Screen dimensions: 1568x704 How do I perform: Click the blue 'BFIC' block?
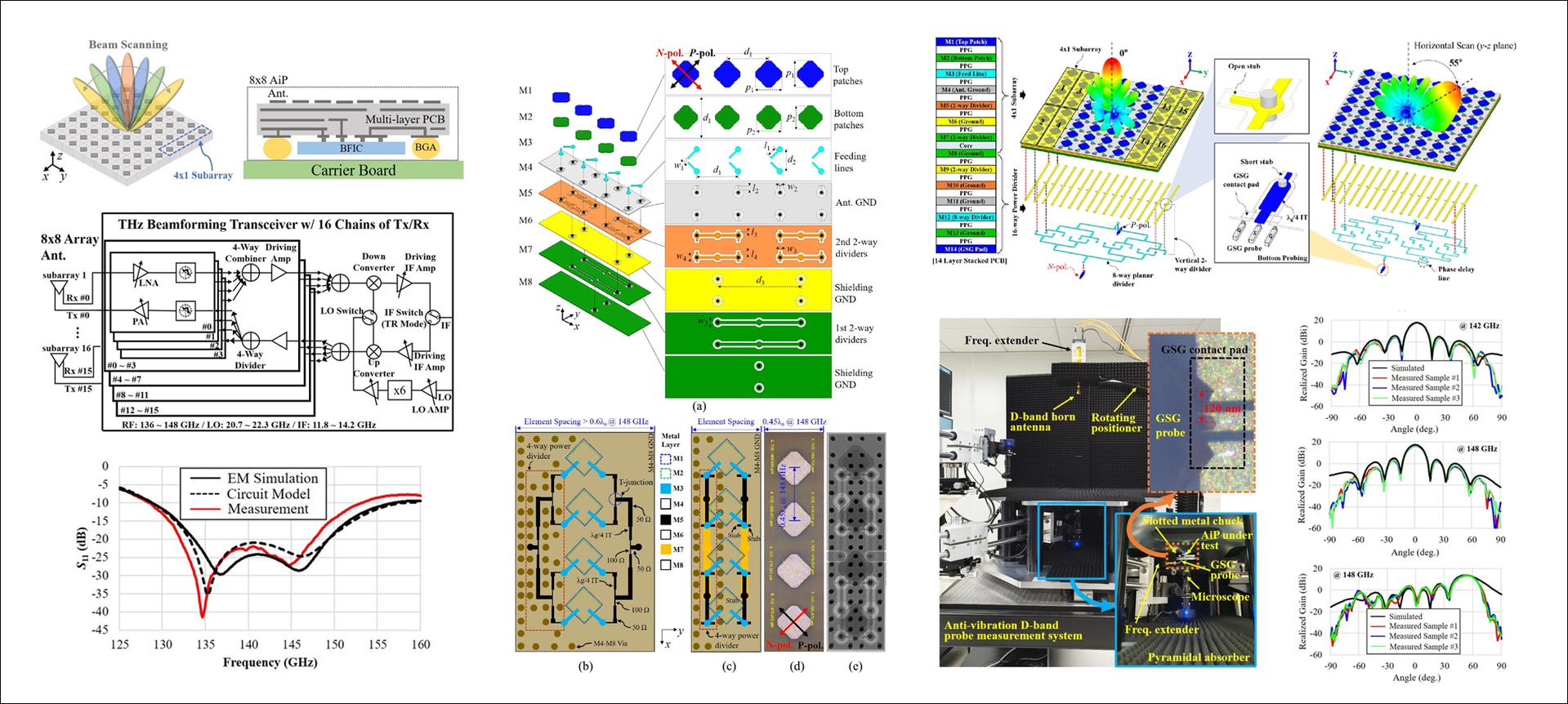pyautogui.click(x=351, y=148)
